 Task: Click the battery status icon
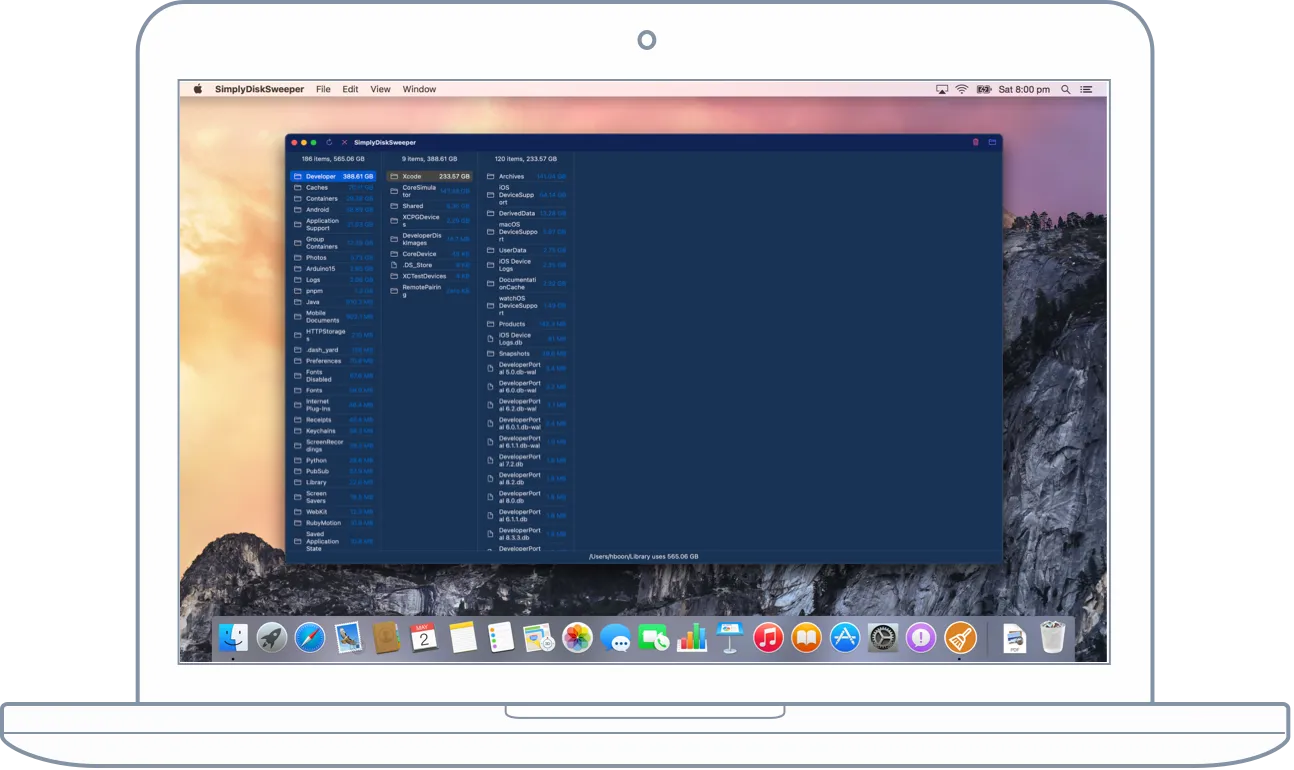(x=983, y=89)
